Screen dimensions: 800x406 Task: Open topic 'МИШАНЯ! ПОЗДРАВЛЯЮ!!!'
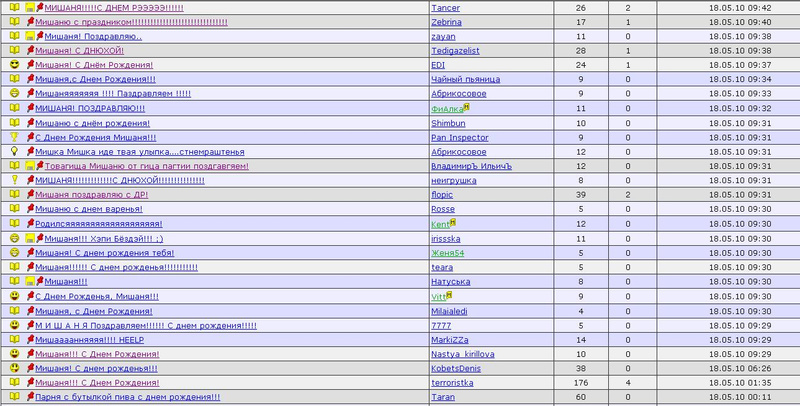point(90,108)
